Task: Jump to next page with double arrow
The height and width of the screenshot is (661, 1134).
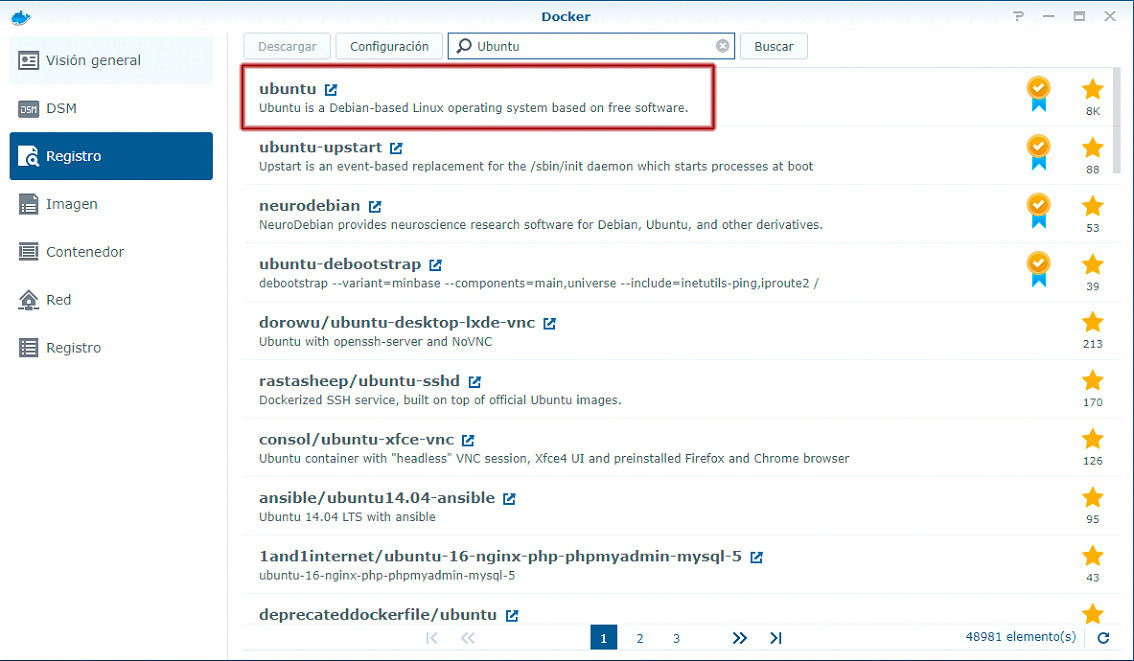Action: pos(739,638)
